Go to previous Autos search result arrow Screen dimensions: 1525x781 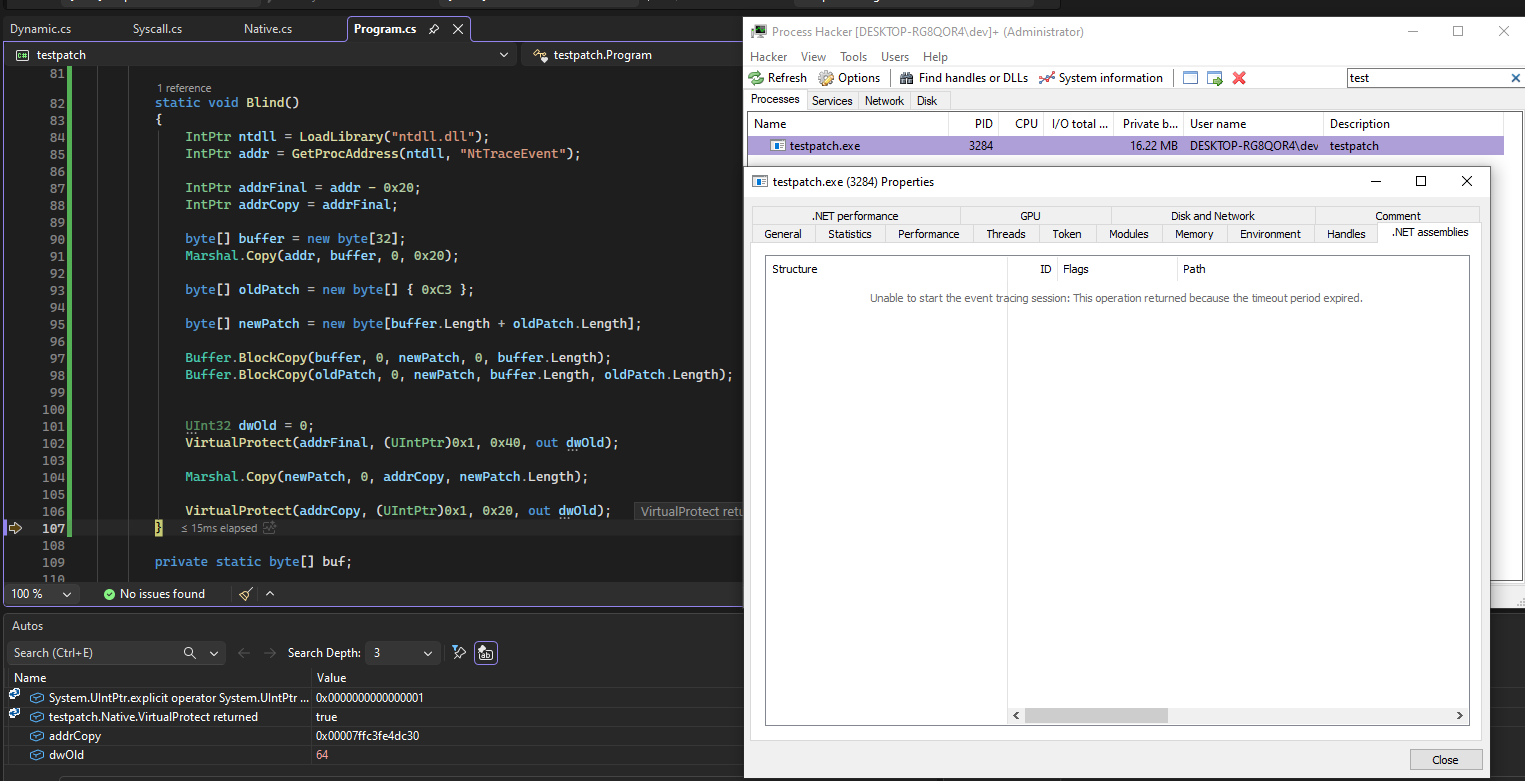[244, 653]
